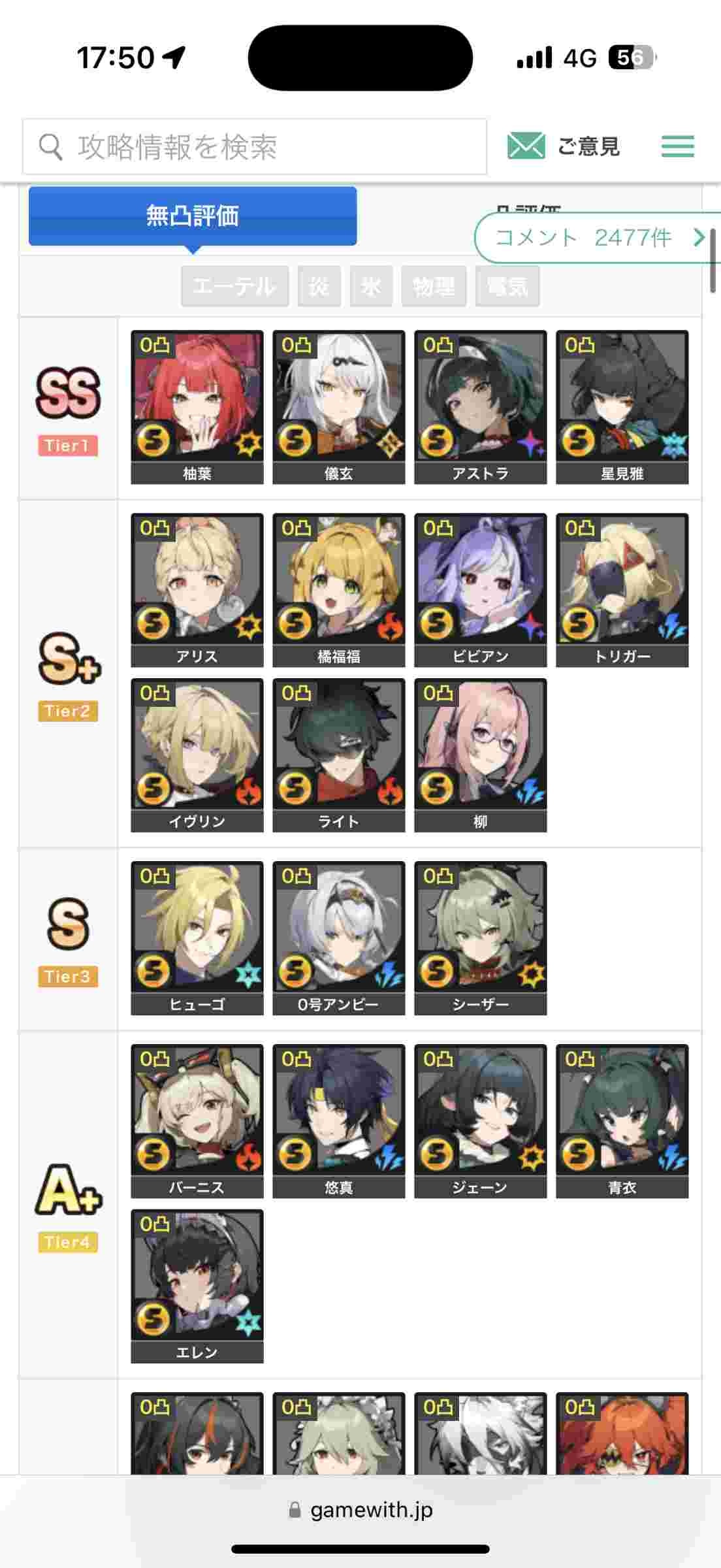Select 儀玄 character portrait
This screenshot has width=721, height=1568.
(339, 407)
